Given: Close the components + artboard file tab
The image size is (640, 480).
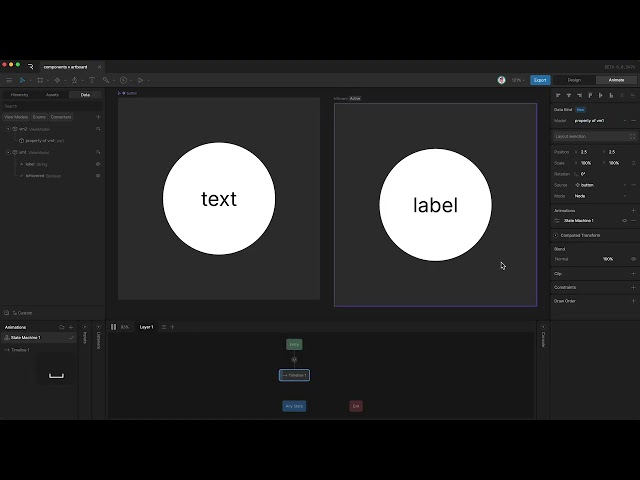Looking at the screenshot, I should [100, 67].
